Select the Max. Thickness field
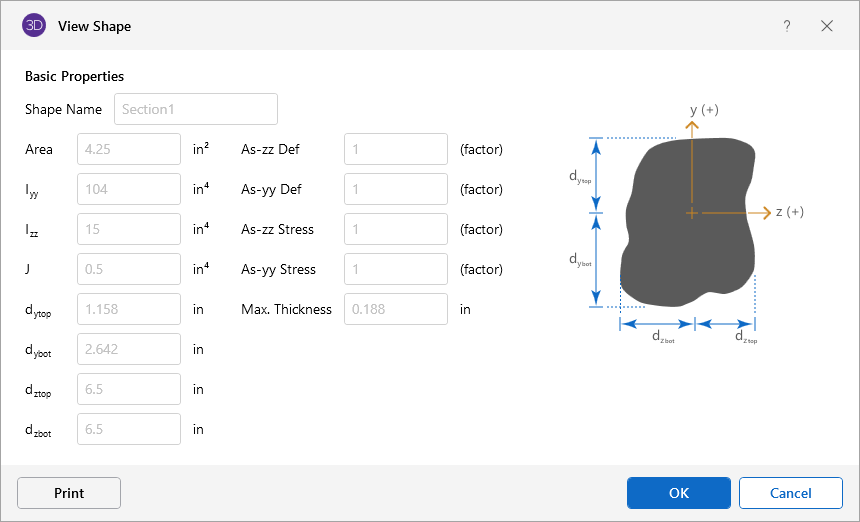 [395, 309]
